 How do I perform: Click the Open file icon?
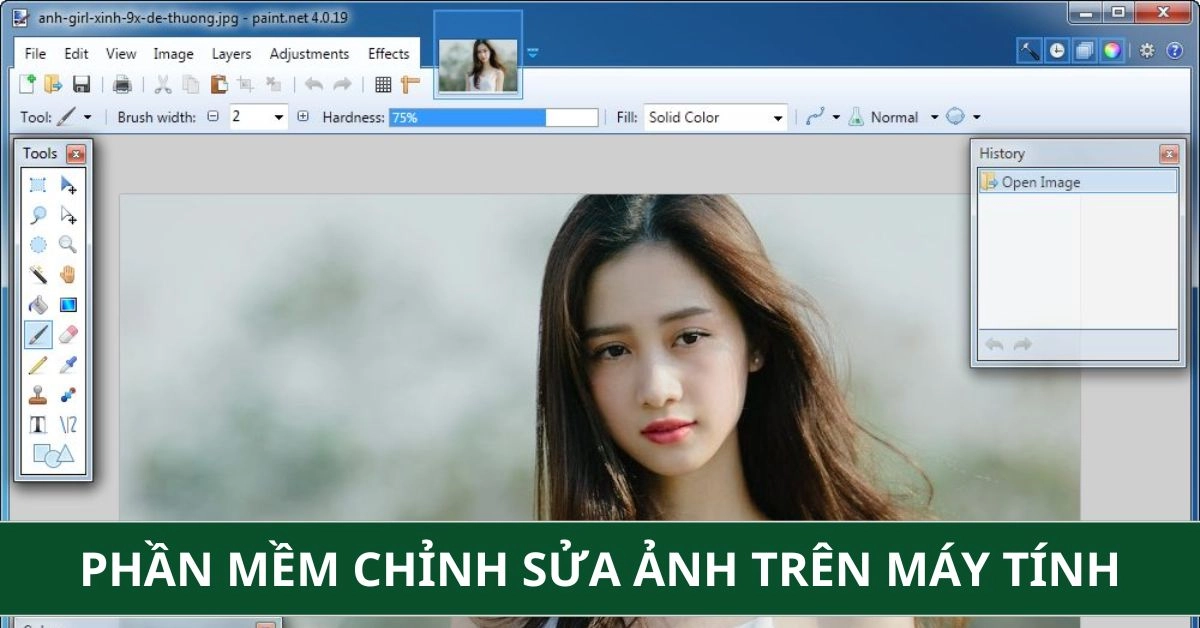tap(53, 84)
